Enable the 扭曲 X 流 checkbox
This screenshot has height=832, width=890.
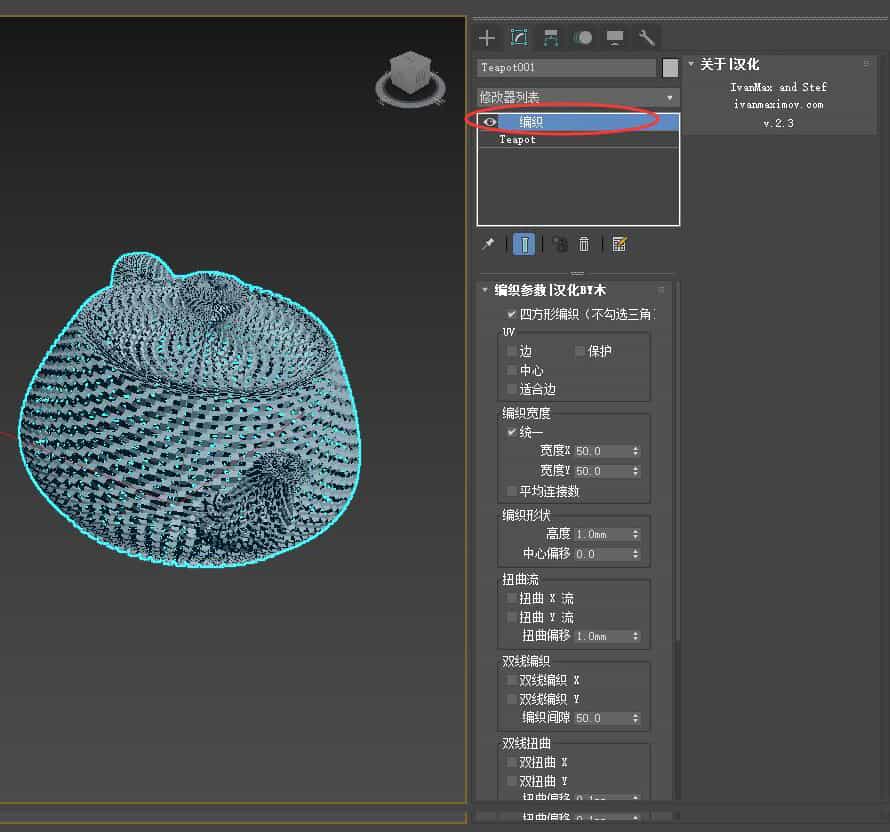pyautogui.click(x=512, y=598)
